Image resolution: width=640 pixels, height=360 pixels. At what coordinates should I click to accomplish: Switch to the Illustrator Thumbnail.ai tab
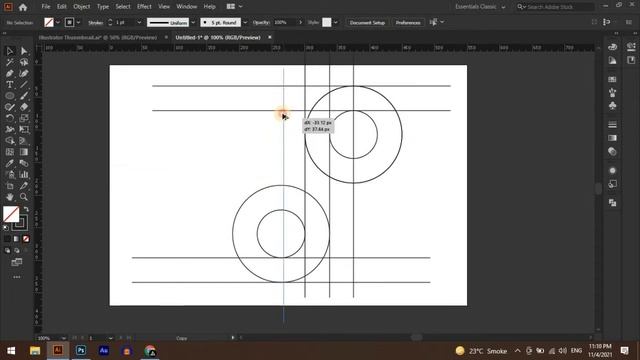click(98, 37)
